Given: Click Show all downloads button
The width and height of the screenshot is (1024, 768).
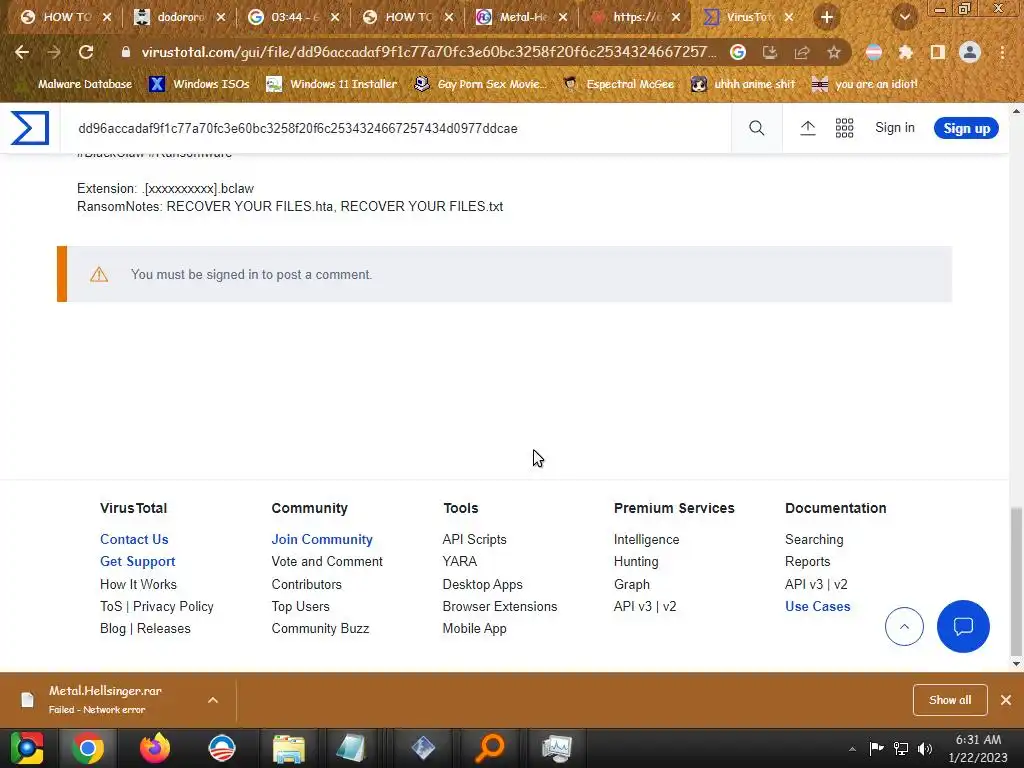Looking at the screenshot, I should point(950,700).
